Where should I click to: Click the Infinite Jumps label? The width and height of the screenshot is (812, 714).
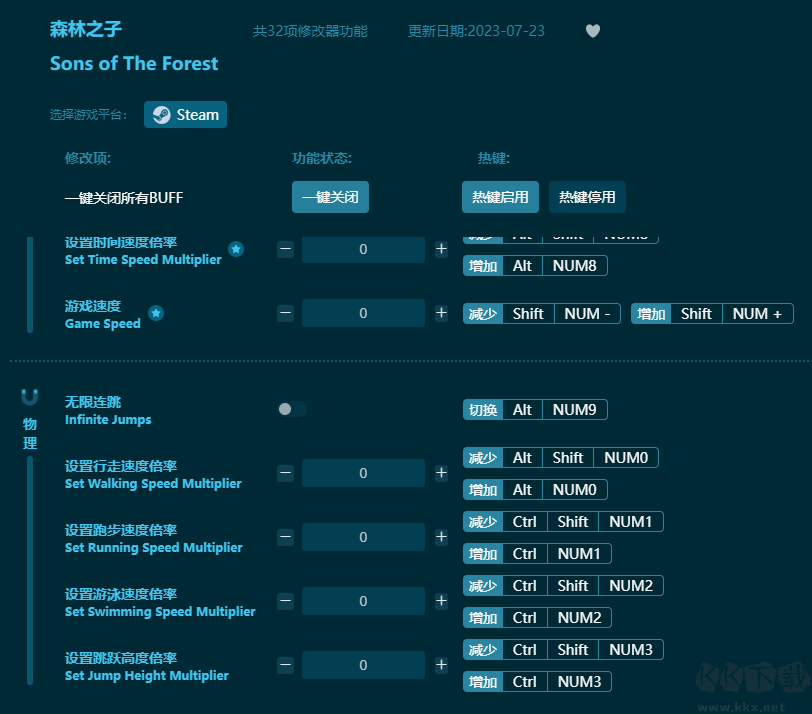click(108, 419)
